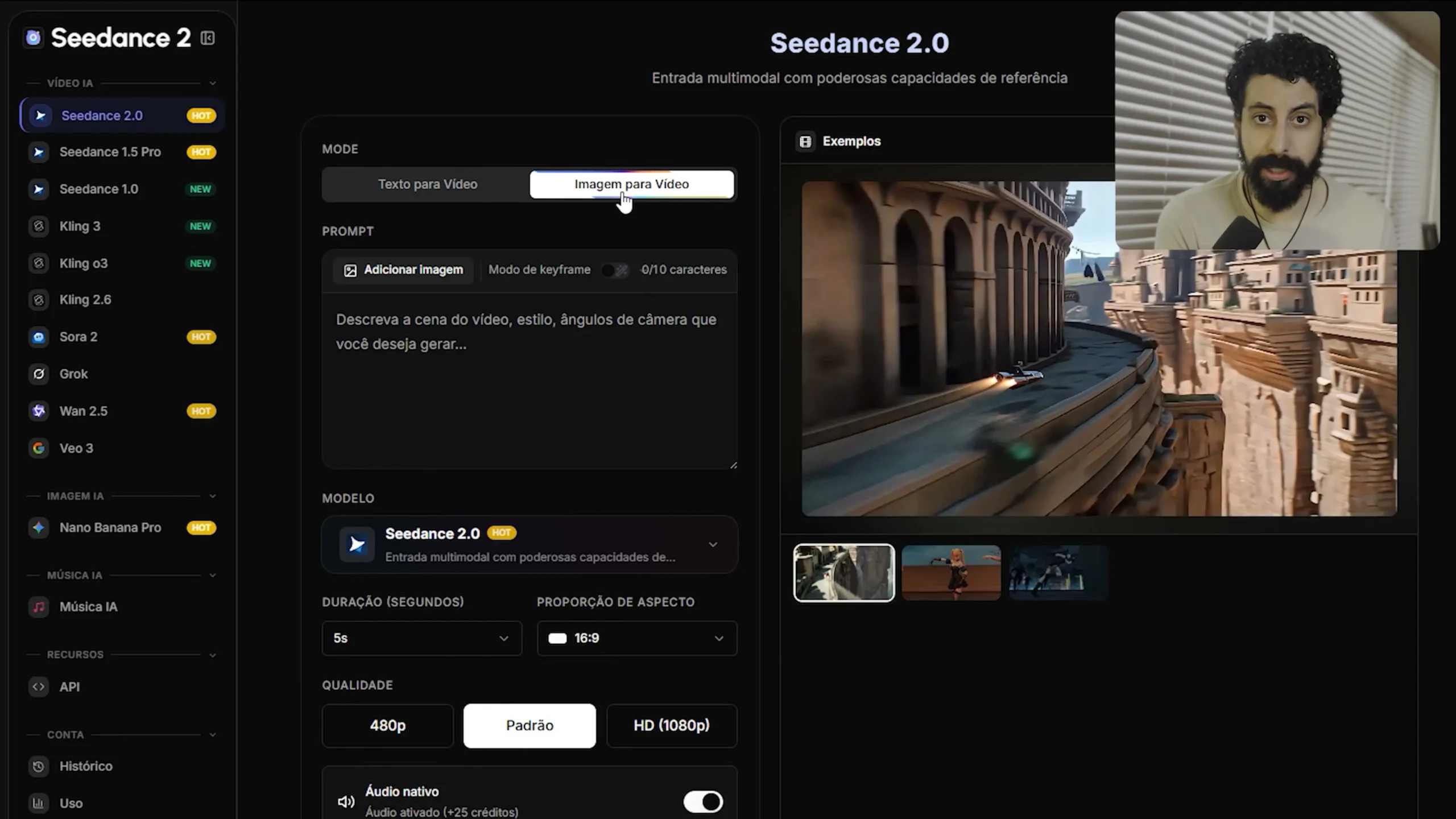
Task: Click the Histórico clock icon
Action: pyautogui.click(x=39, y=766)
